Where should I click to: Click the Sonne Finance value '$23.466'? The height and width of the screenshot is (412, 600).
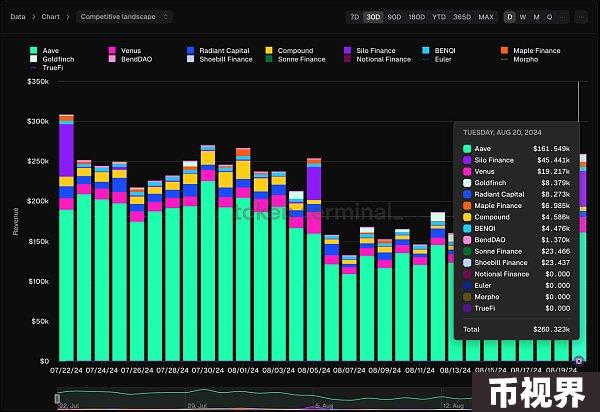coord(556,251)
